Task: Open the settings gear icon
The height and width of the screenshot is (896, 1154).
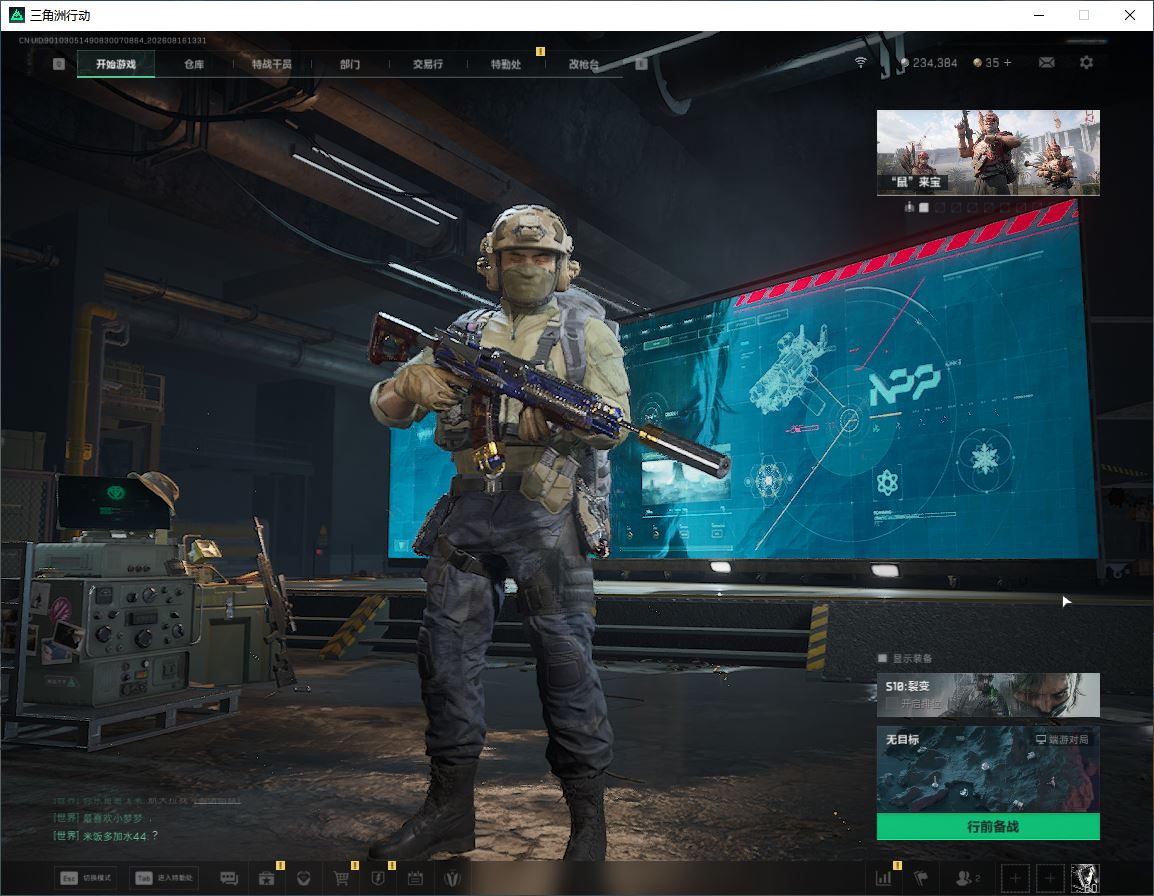Action: click(x=1086, y=63)
